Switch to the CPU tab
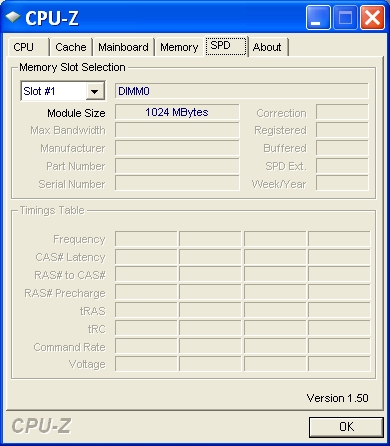Image resolution: width=390 pixels, height=446 pixels. [29, 47]
